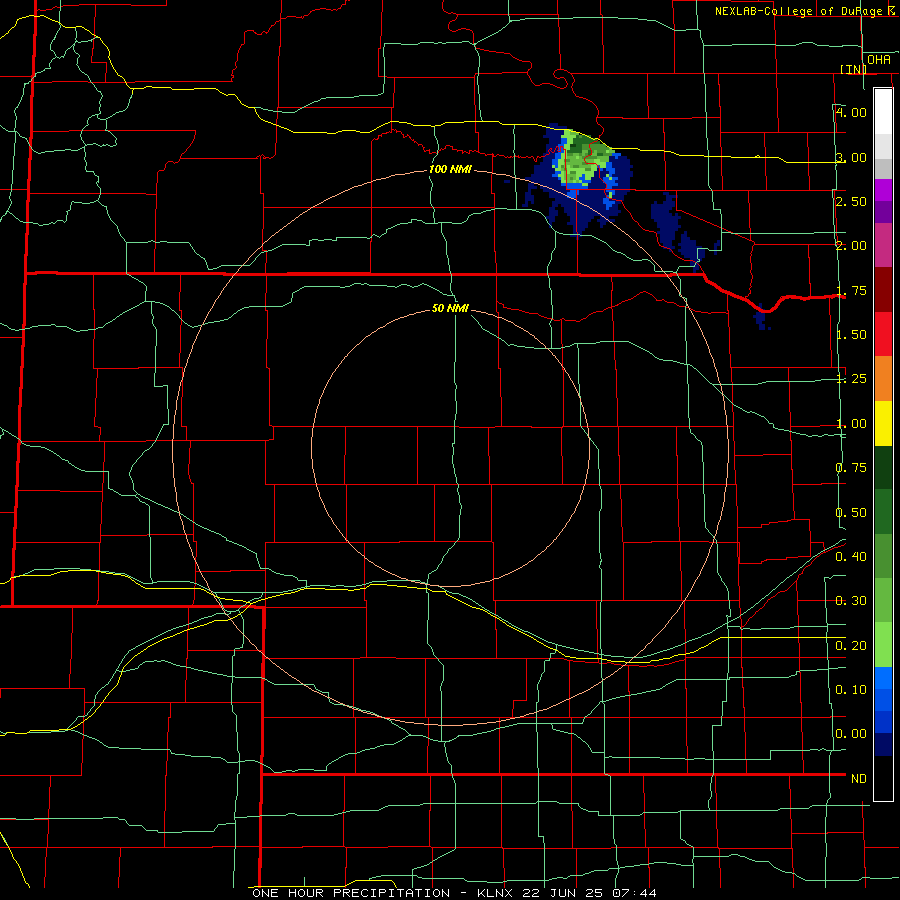The height and width of the screenshot is (900, 900).
Task: Click the 0.75 scale value
Action: [x=851, y=468]
